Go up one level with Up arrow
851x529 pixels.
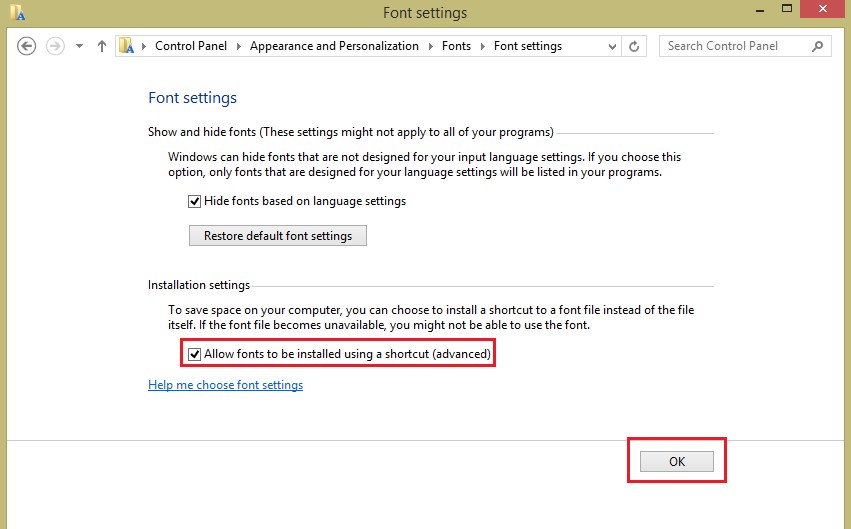102,46
